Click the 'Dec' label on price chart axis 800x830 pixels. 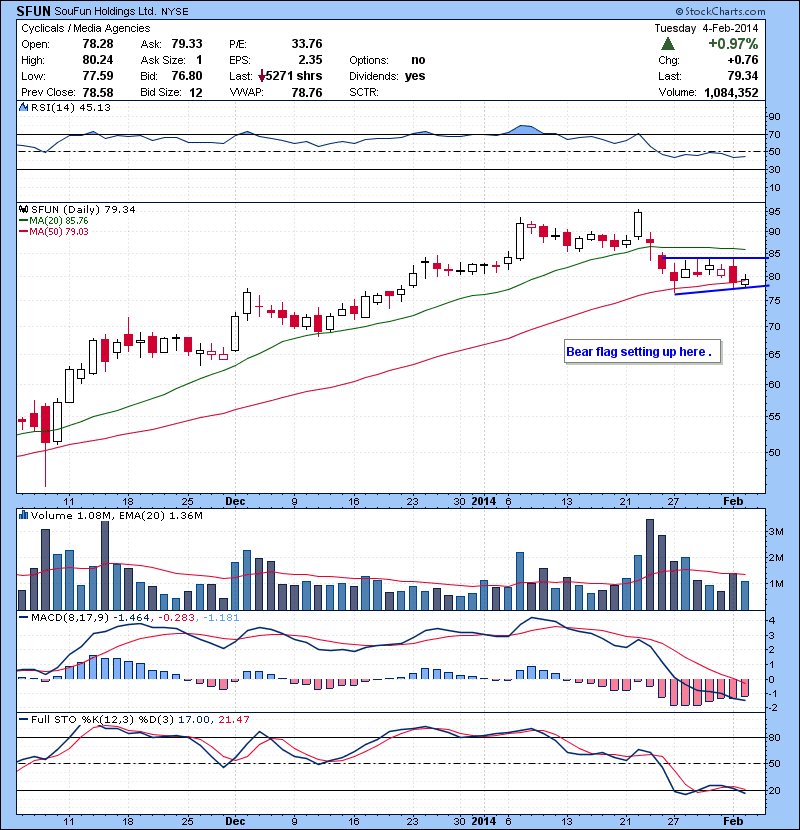click(235, 501)
